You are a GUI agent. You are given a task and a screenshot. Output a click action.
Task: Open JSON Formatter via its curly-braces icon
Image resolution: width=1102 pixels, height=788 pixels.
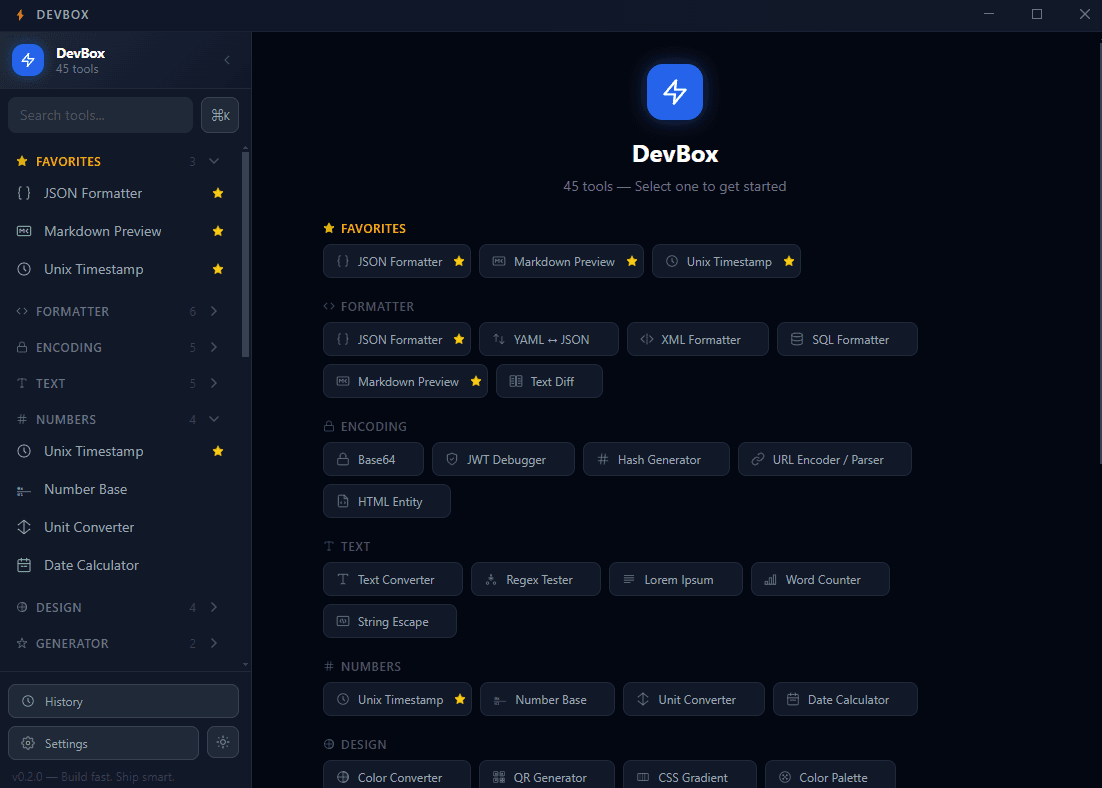[22, 193]
